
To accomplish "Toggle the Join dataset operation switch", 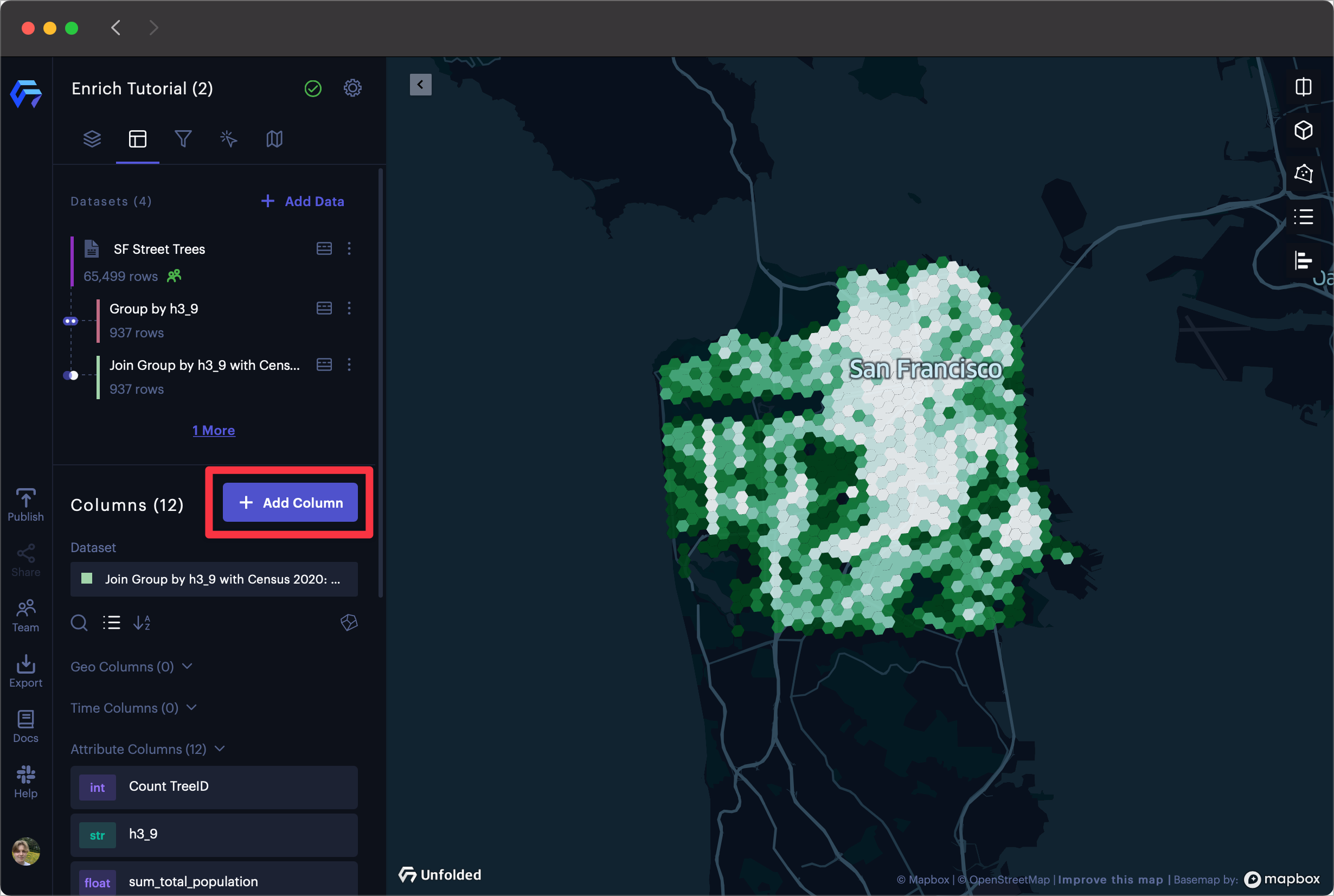I will click(70, 375).
